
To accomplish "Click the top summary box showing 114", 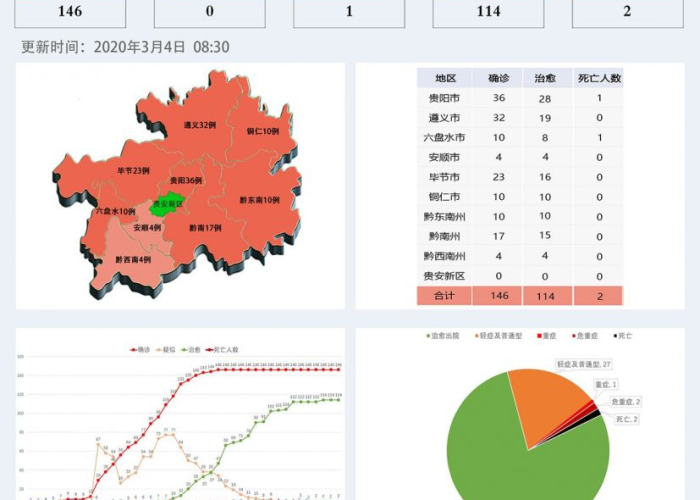I will pos(488,13).
